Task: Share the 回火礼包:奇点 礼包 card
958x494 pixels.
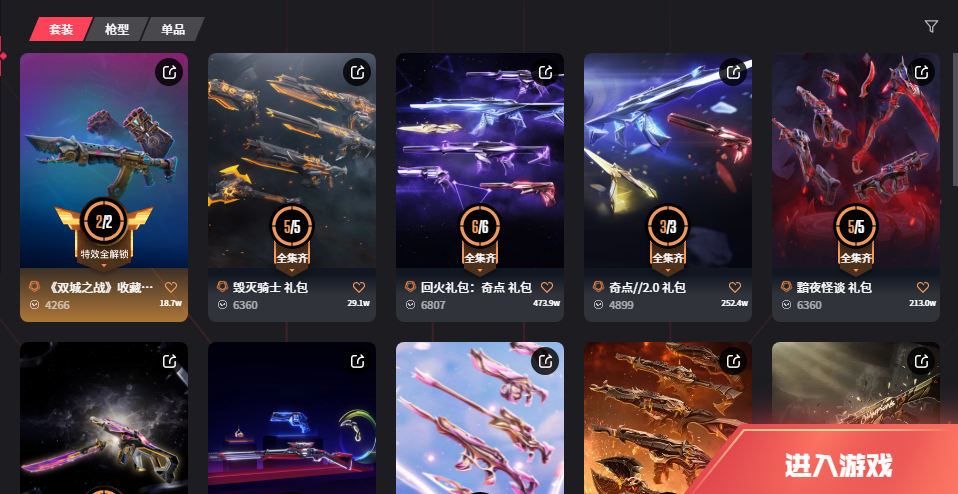Action: pos(546,73)
